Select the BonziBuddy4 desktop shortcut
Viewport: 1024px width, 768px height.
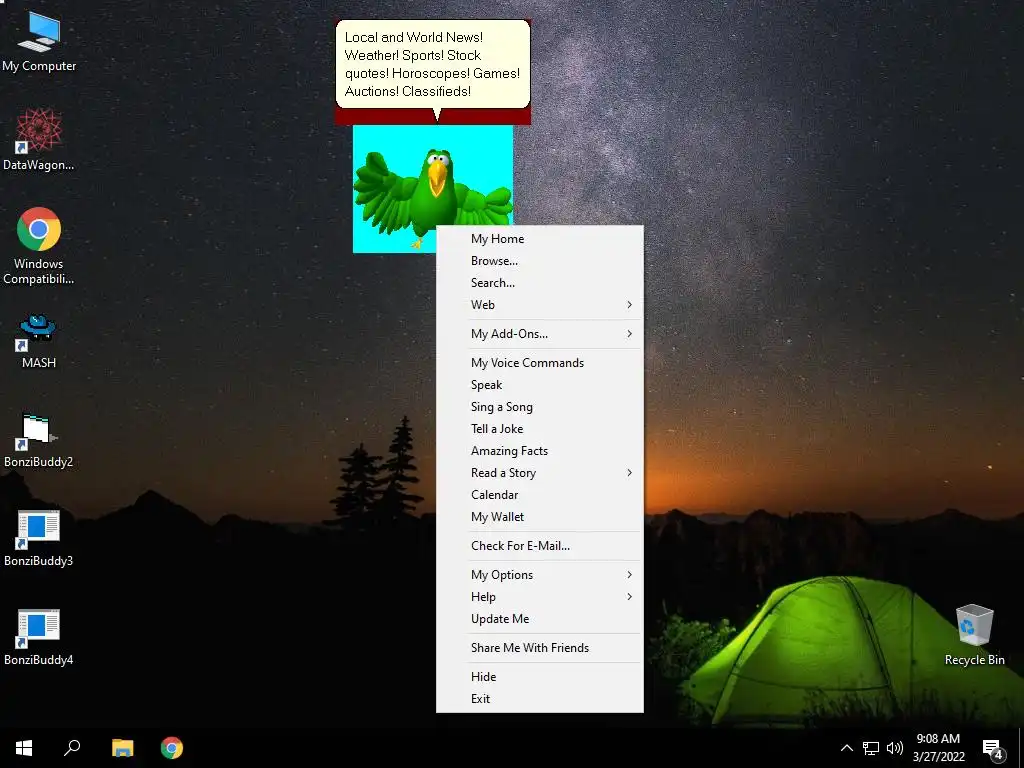pos(39,638)
